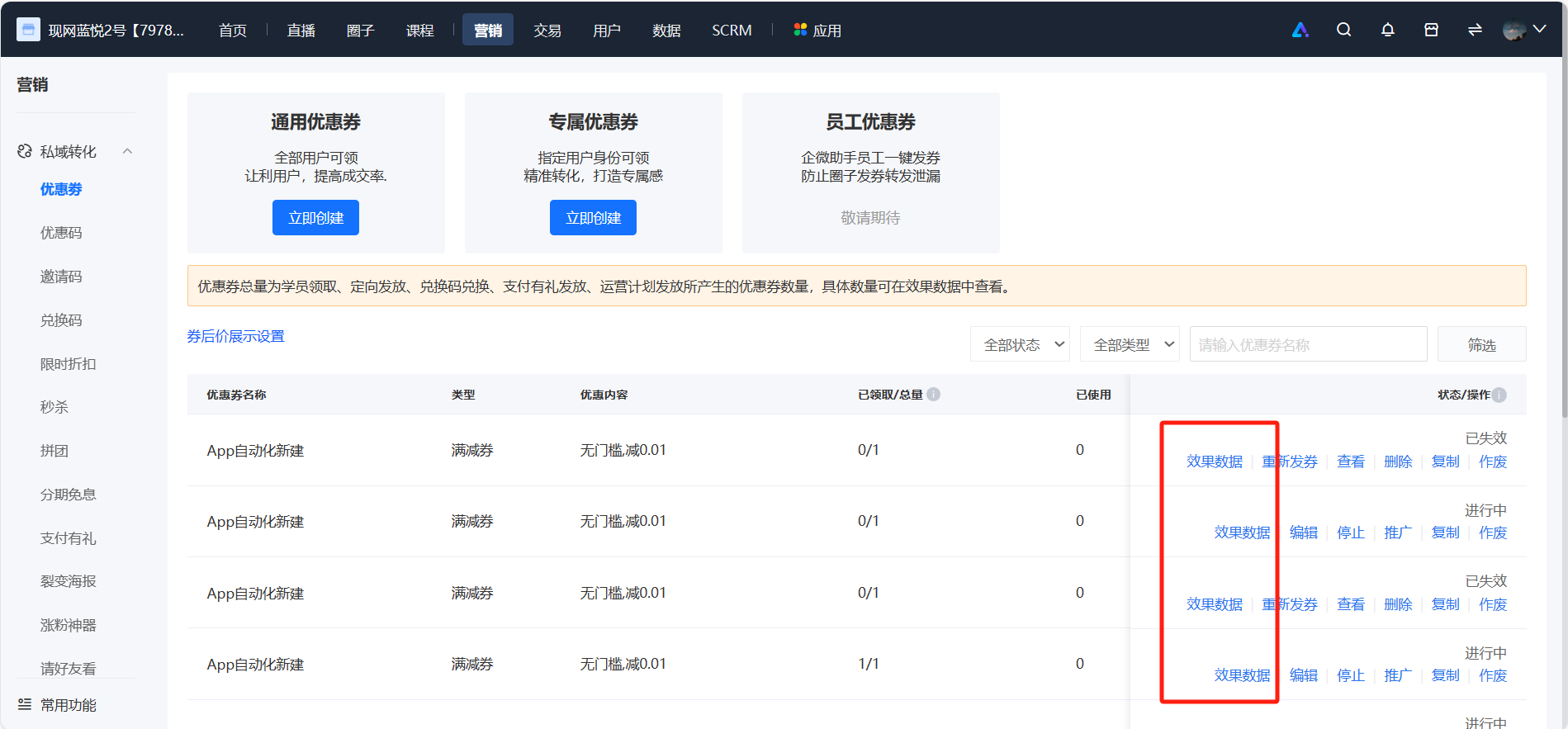This screenshot has width=1568, height=729.
Task: Collapse the 私域转化 sidebar section
Action: coord(127,151)
